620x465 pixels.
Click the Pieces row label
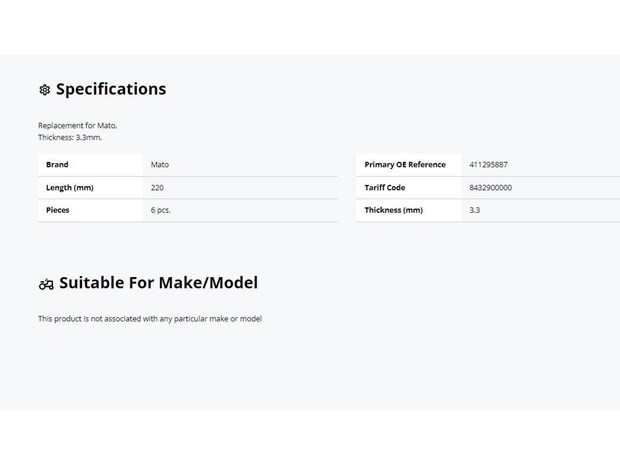click(x=58, y=210)
